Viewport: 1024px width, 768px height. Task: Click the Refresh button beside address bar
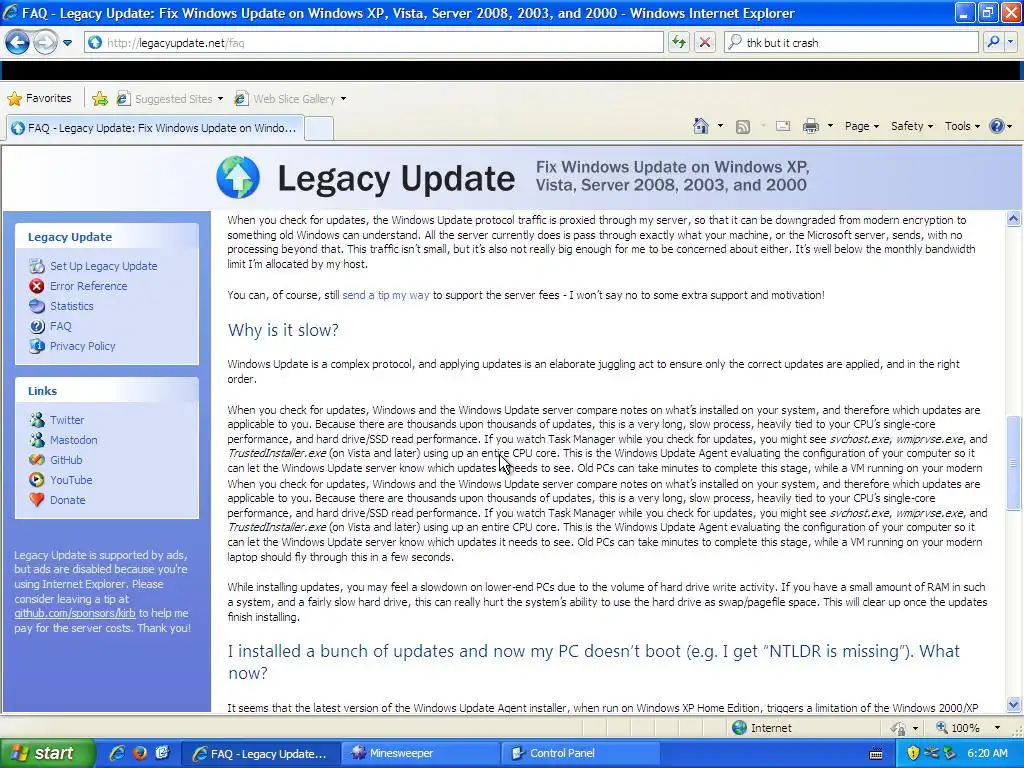(x=679, y=42)
